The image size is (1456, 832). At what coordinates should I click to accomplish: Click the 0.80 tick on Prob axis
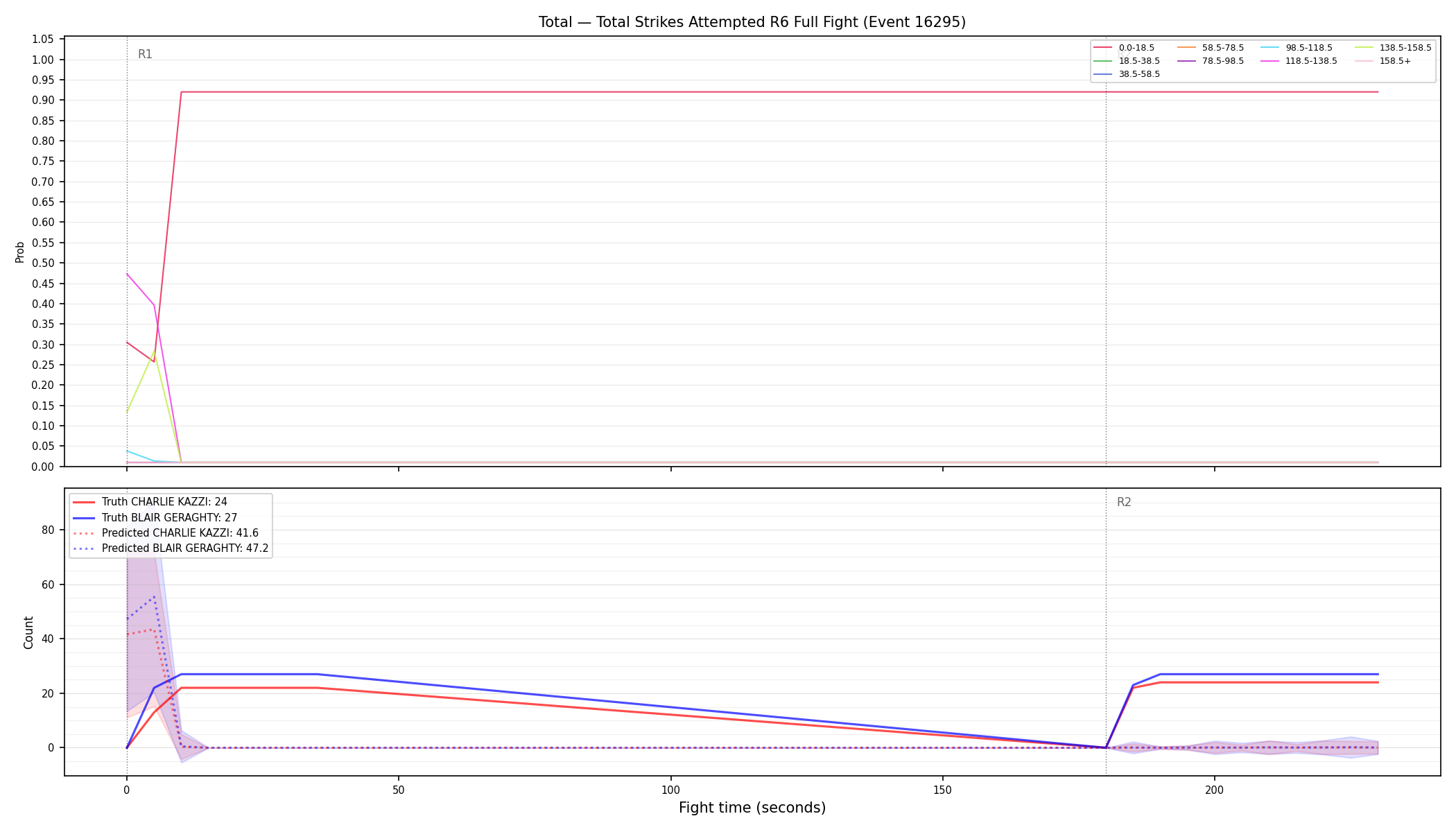pos(43,141)
